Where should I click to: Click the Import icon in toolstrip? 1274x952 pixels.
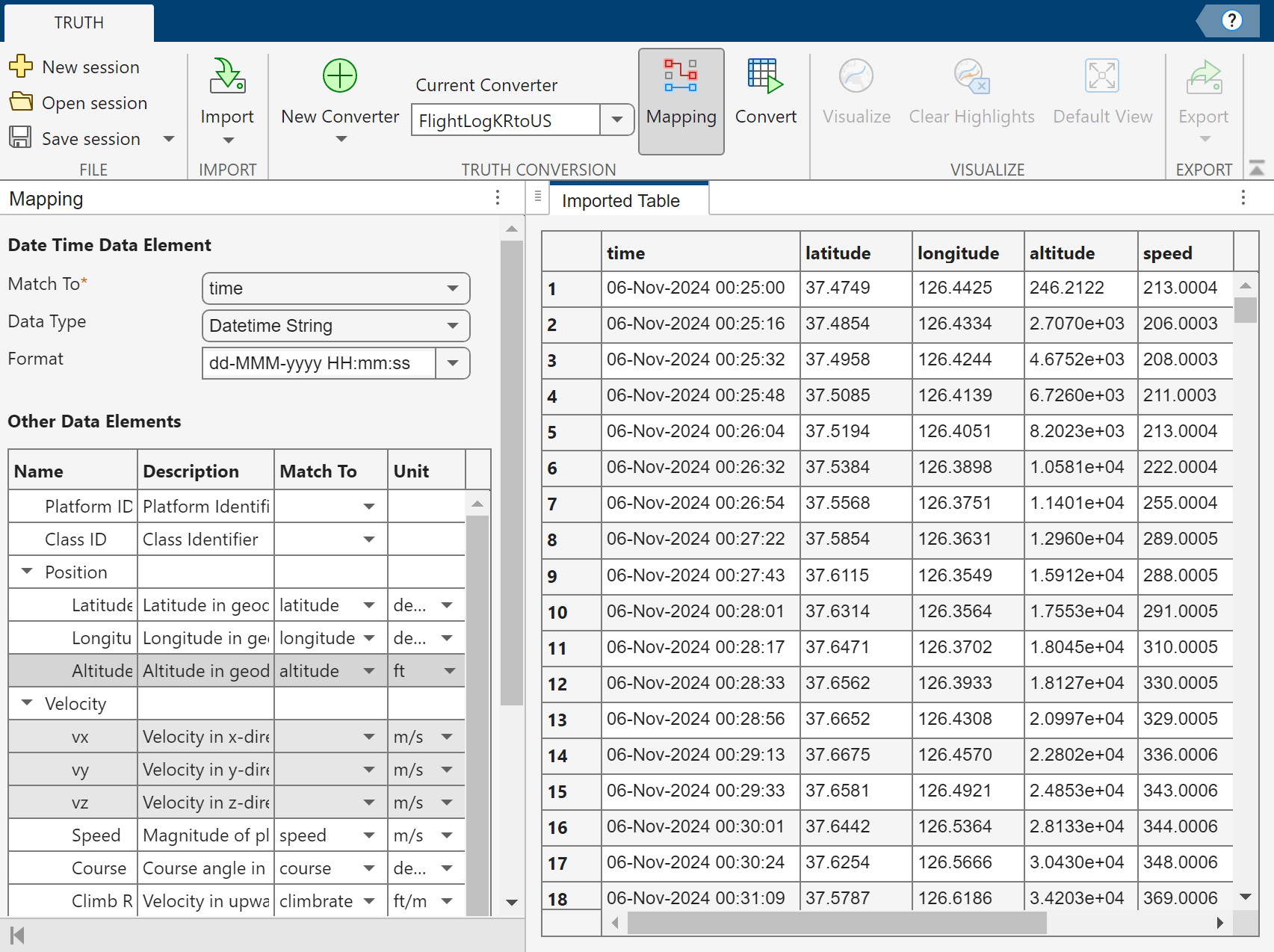tap(226, 76)
